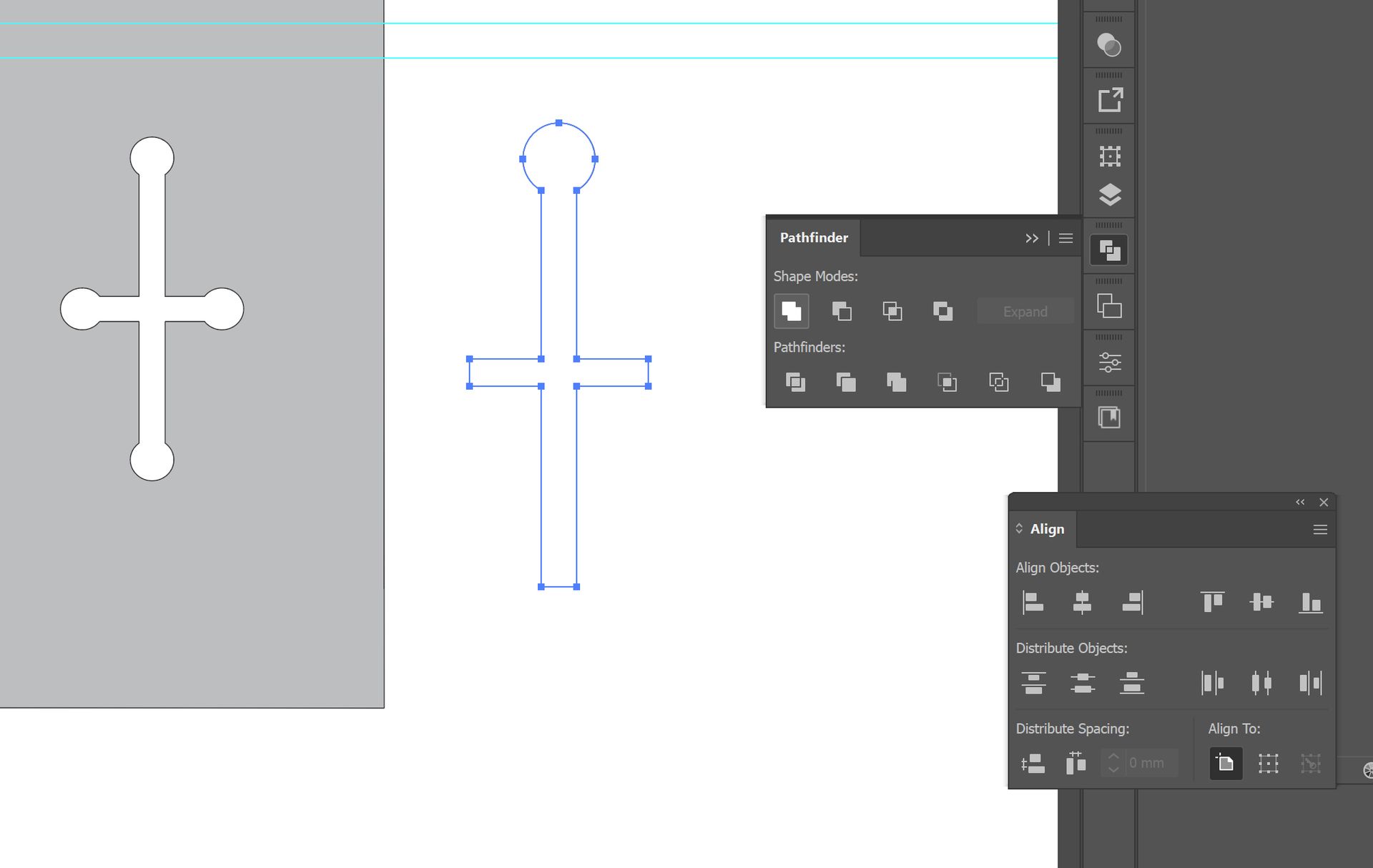Viewport: 1373px width, 868px height.
Task: Open the Layers panel from dock
Action: click(1109, 194)
